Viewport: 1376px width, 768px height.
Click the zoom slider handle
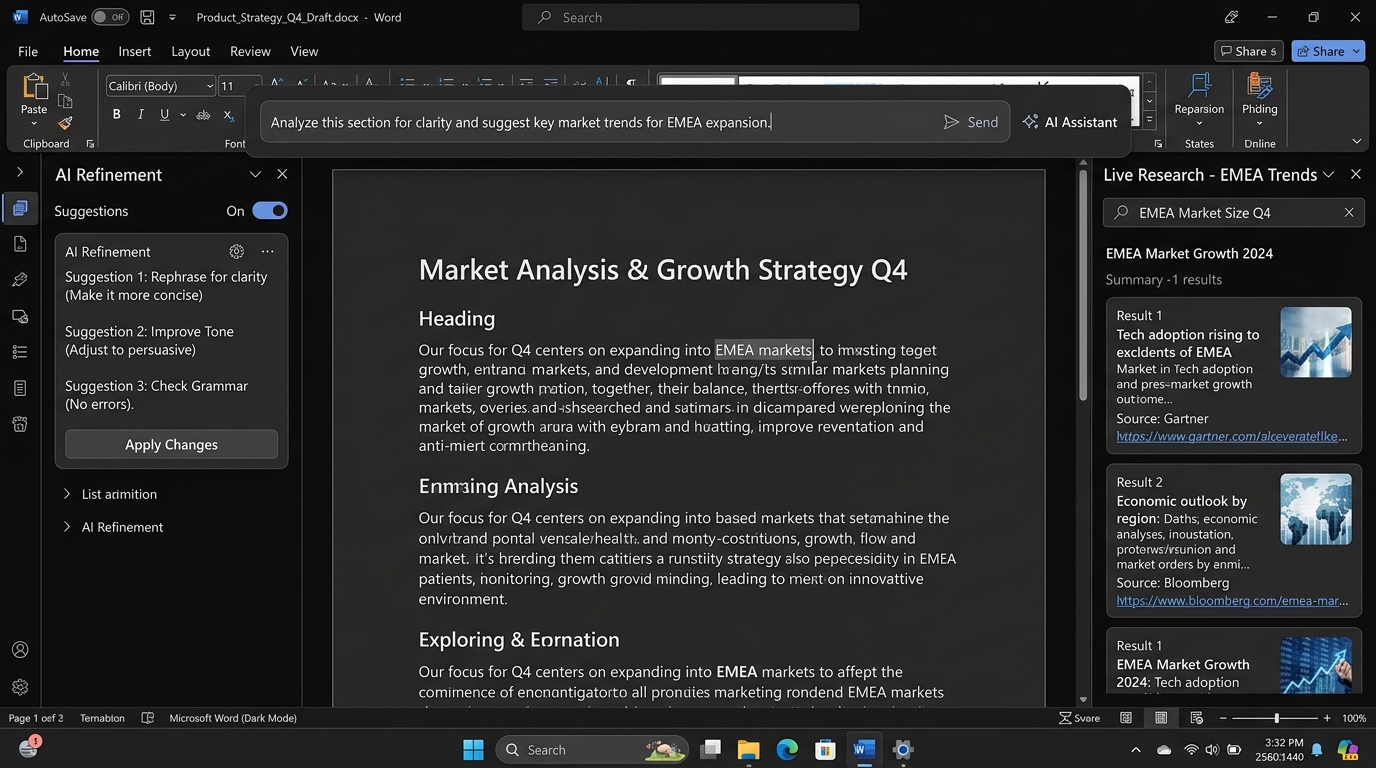1276,718
